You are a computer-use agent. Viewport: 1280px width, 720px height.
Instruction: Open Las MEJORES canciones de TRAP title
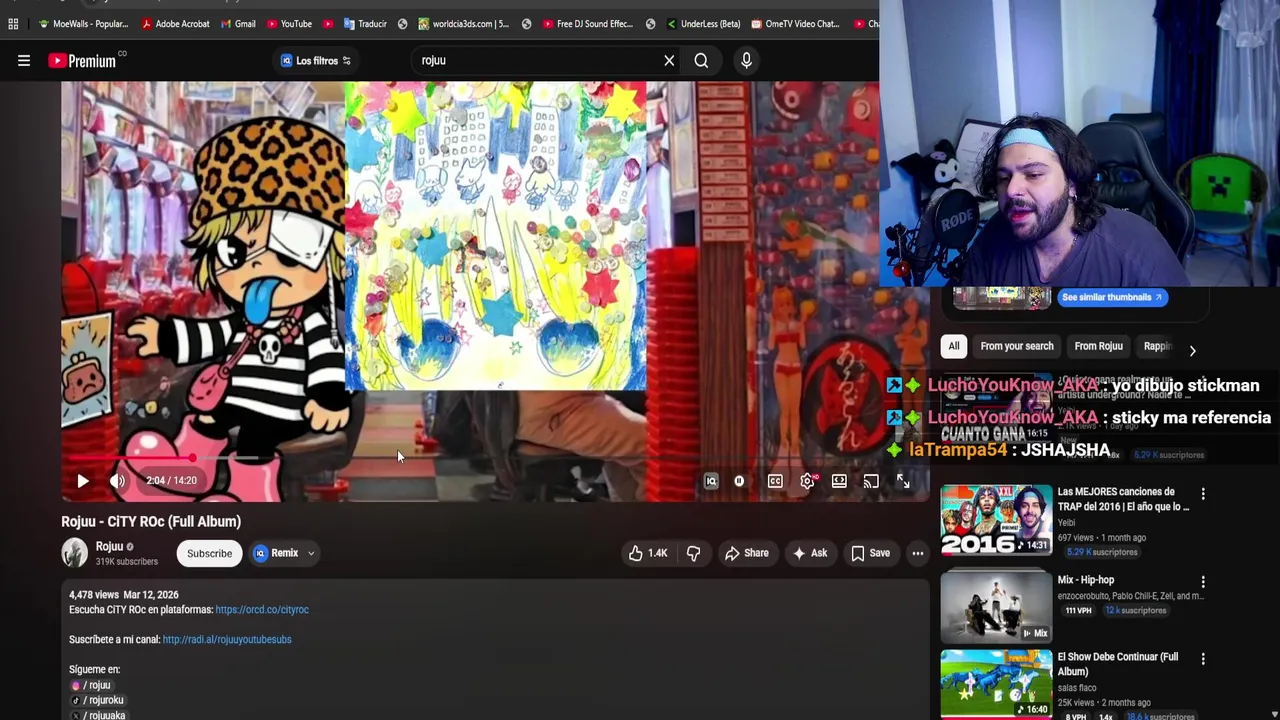(1123, 499)
